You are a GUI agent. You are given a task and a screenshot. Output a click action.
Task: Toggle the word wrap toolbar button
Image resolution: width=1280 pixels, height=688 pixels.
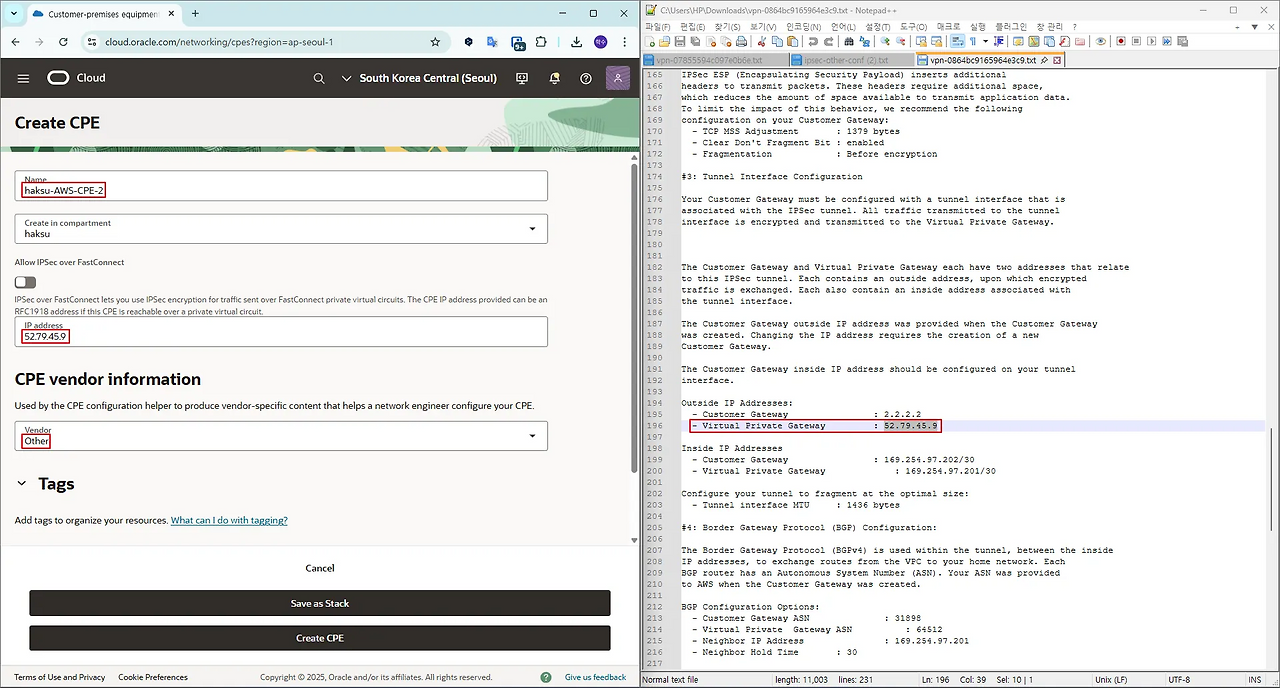[957, 41]
